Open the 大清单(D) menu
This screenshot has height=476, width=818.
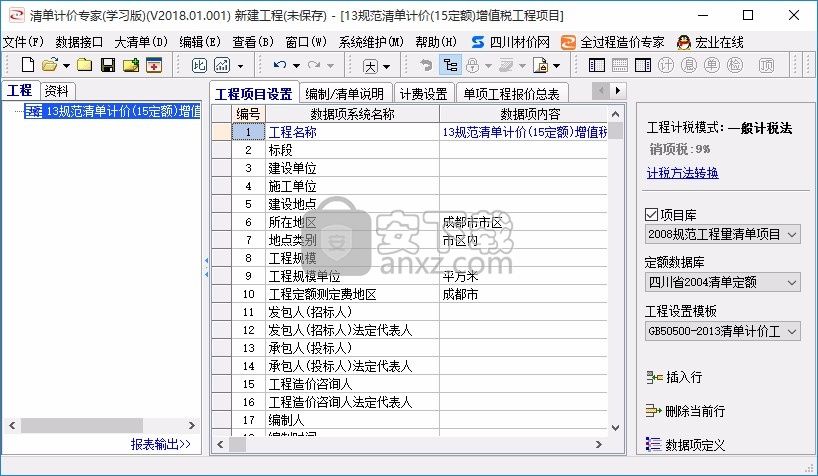click(141, 42)
